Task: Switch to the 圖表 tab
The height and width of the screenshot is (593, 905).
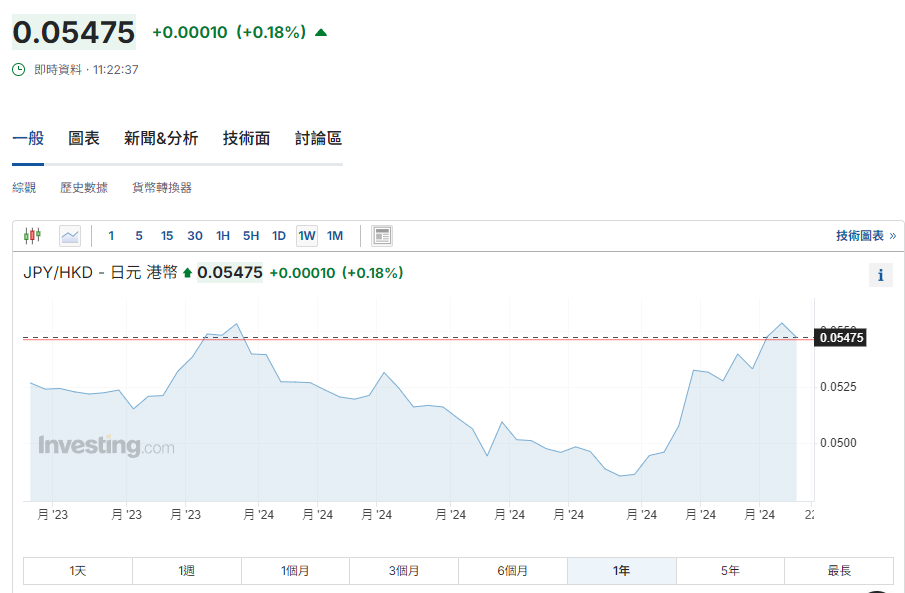Action: click(84, 138)
